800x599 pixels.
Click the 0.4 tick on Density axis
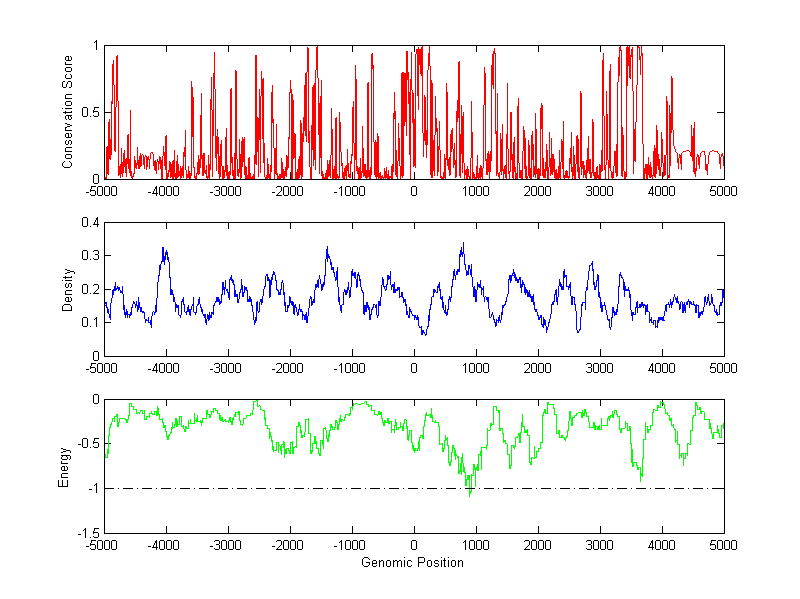point(88,223)
